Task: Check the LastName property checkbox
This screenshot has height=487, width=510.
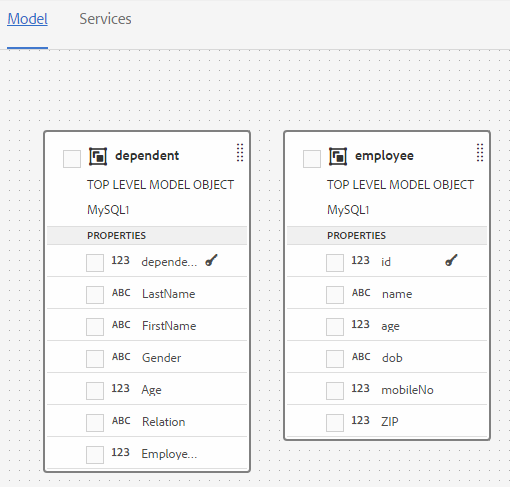Action: click(95, 295)
